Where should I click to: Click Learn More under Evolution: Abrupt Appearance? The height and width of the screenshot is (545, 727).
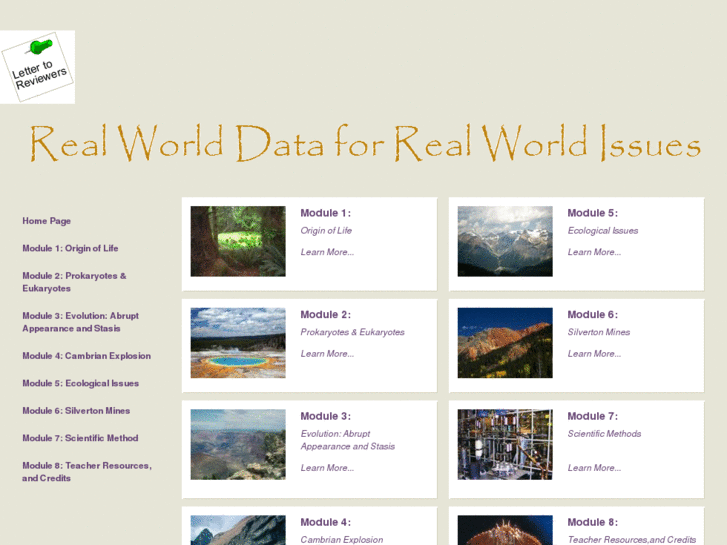click(x=327, y=468)
